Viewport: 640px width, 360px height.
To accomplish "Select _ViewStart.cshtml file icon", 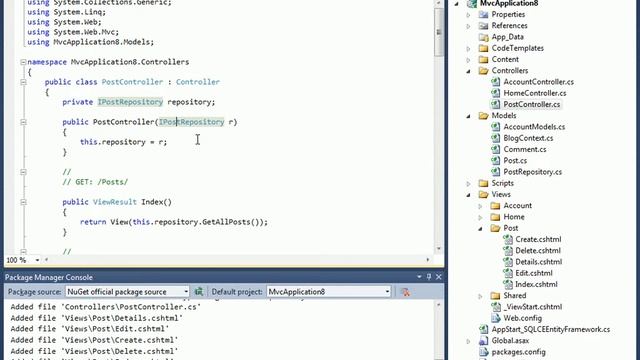I will tap(495, 307).
